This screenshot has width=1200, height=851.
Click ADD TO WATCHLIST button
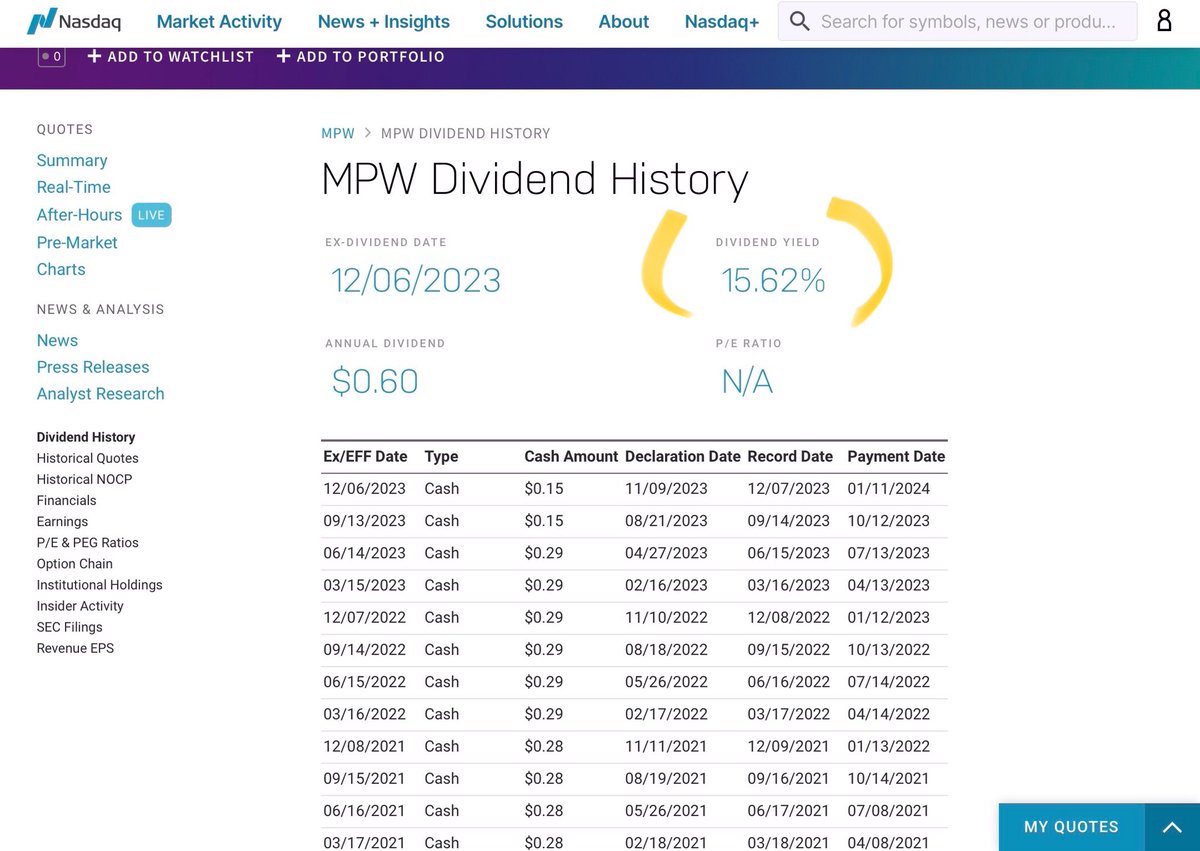171,57
